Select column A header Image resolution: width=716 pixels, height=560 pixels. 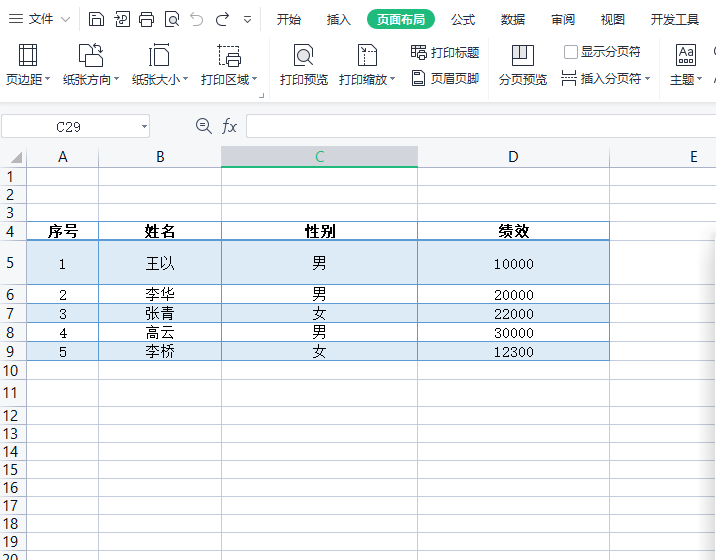(63, 157)
